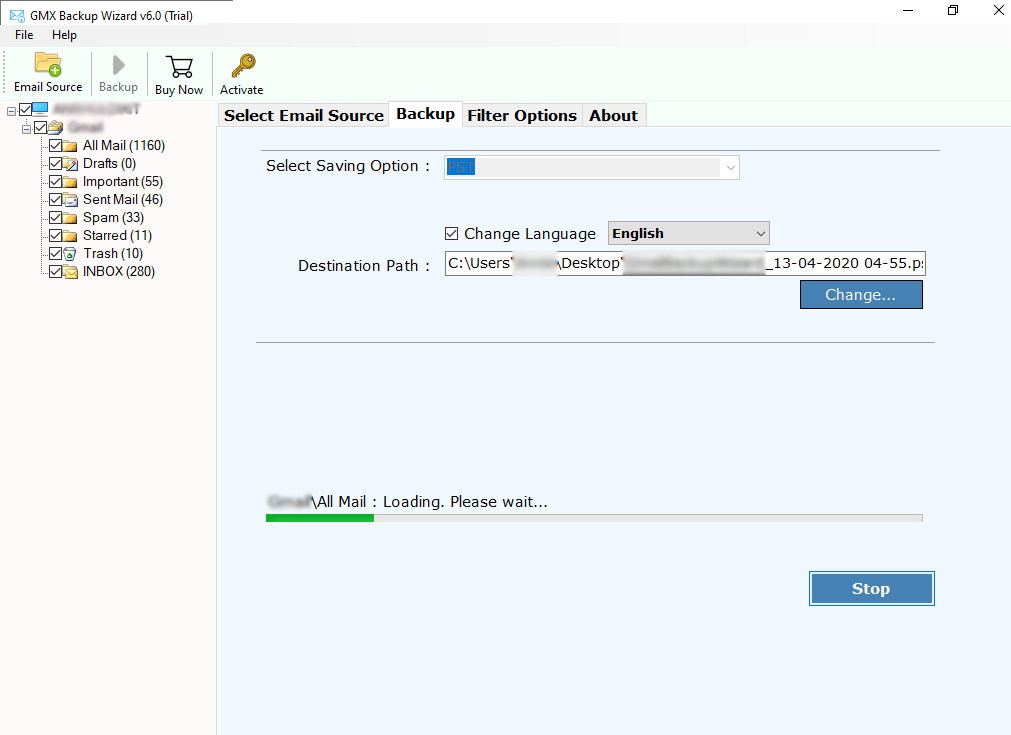Select the Sent Mail folder icon
Screen dimensions: 1011x735
tap(70, 200)
